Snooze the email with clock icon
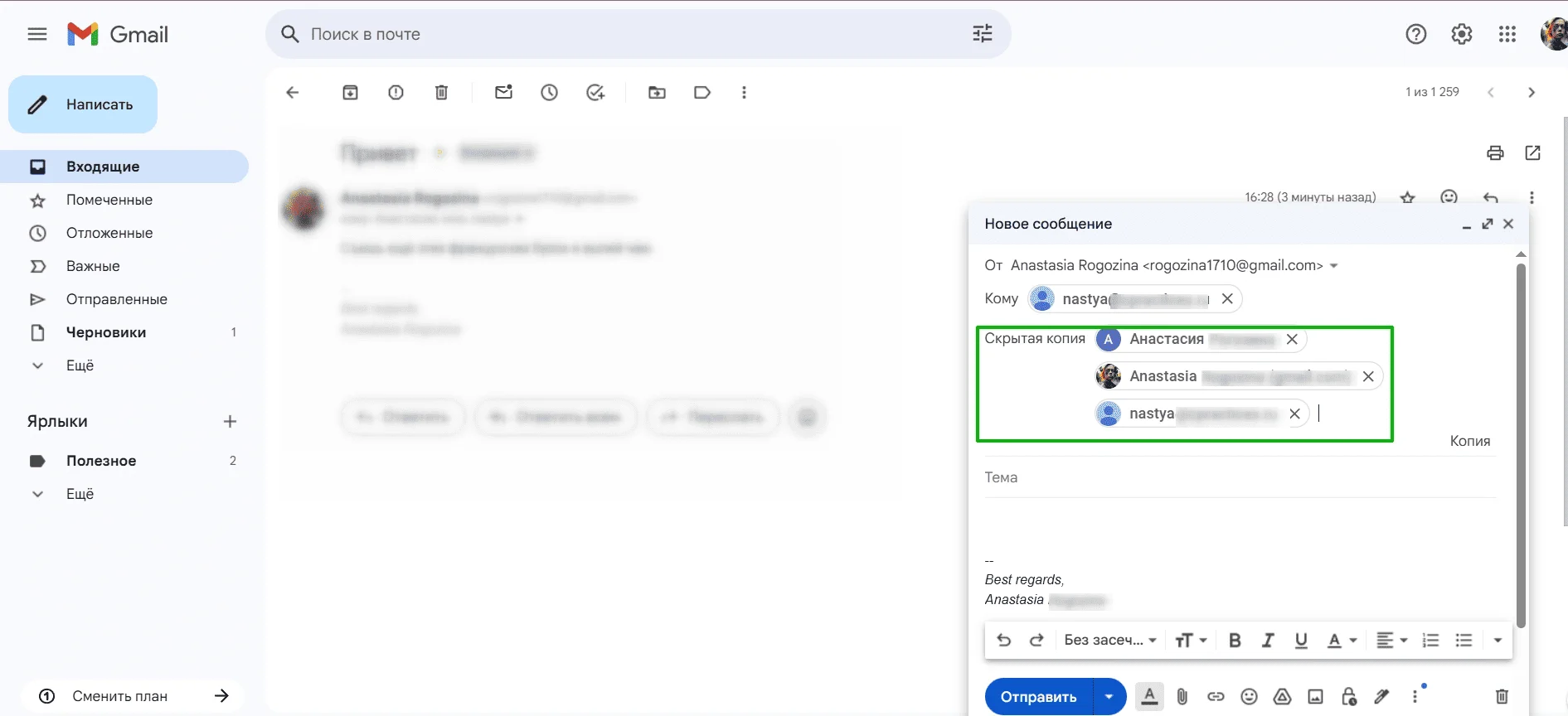 tap(549, 93)
